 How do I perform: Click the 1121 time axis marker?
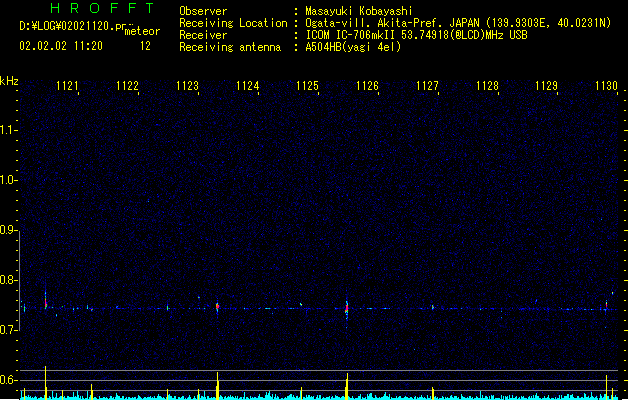click(67, 85)
